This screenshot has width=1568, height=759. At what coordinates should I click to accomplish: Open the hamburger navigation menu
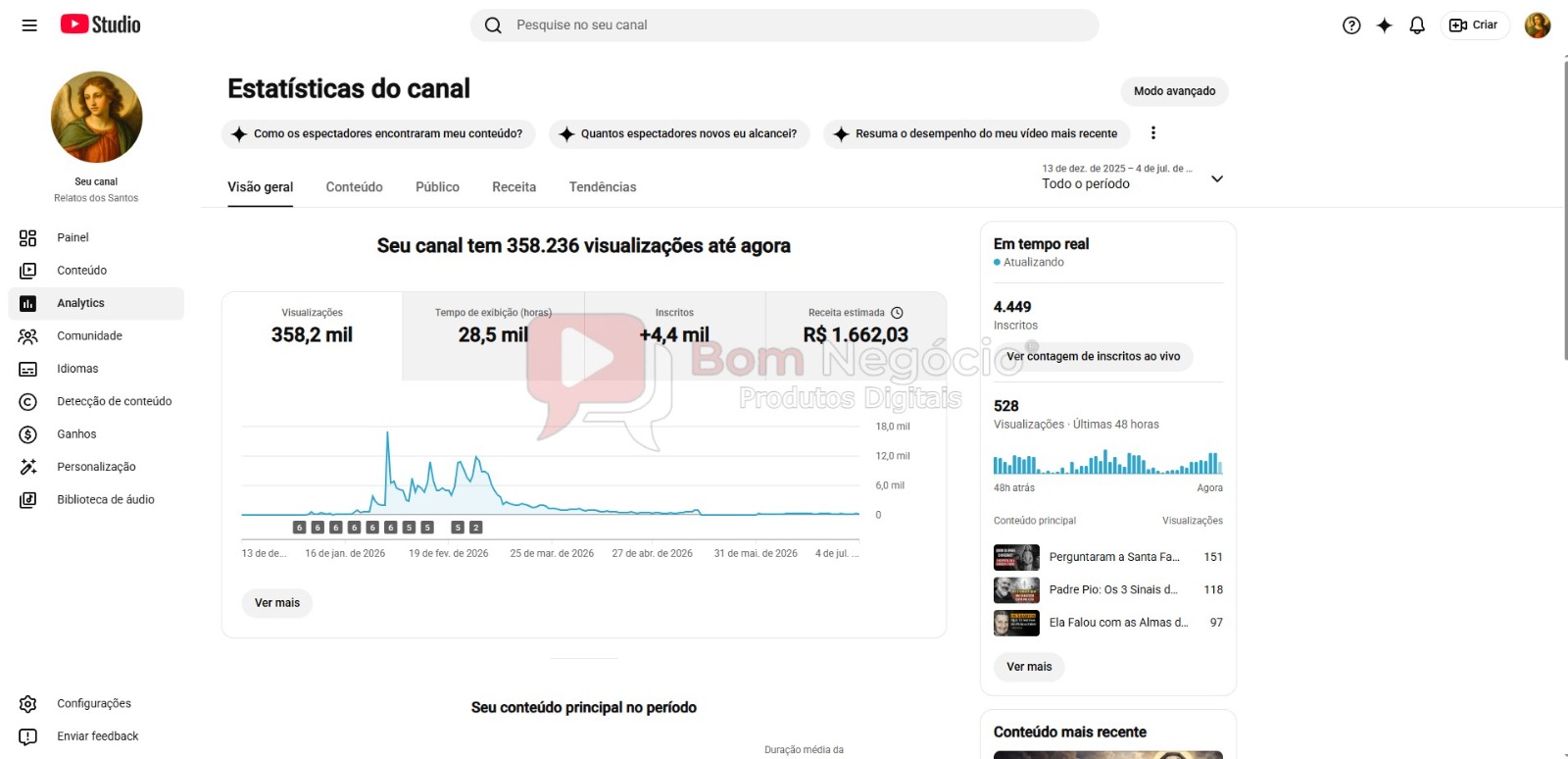point(29,25)
